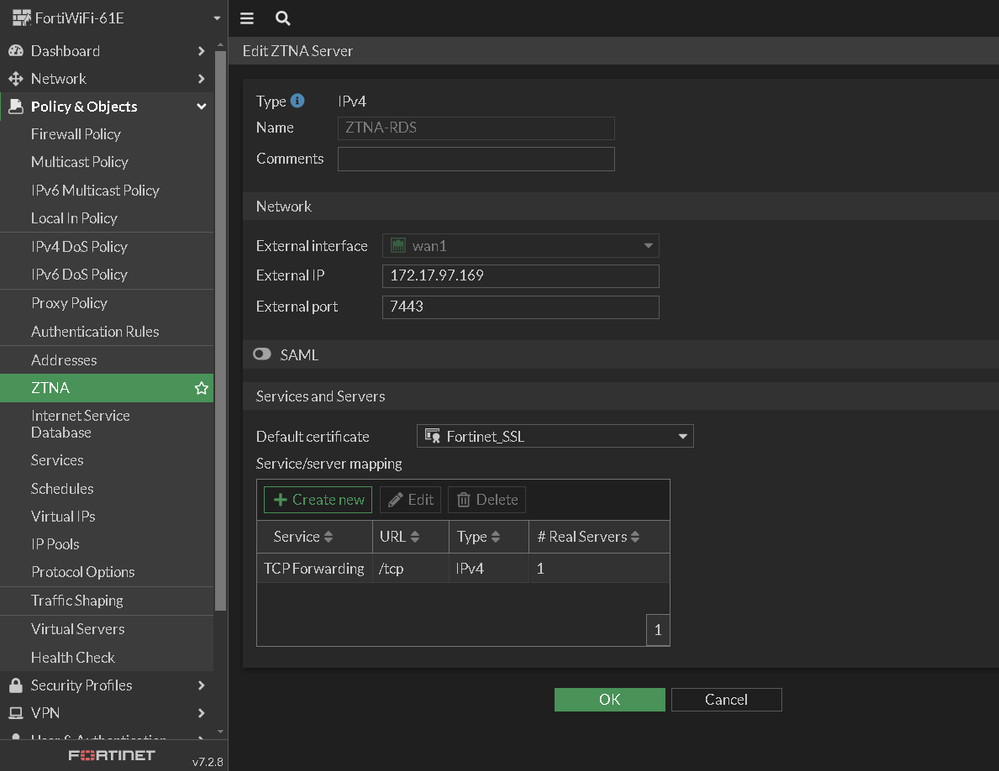Click the hamburger menu icon in top bar

[247, 18]
